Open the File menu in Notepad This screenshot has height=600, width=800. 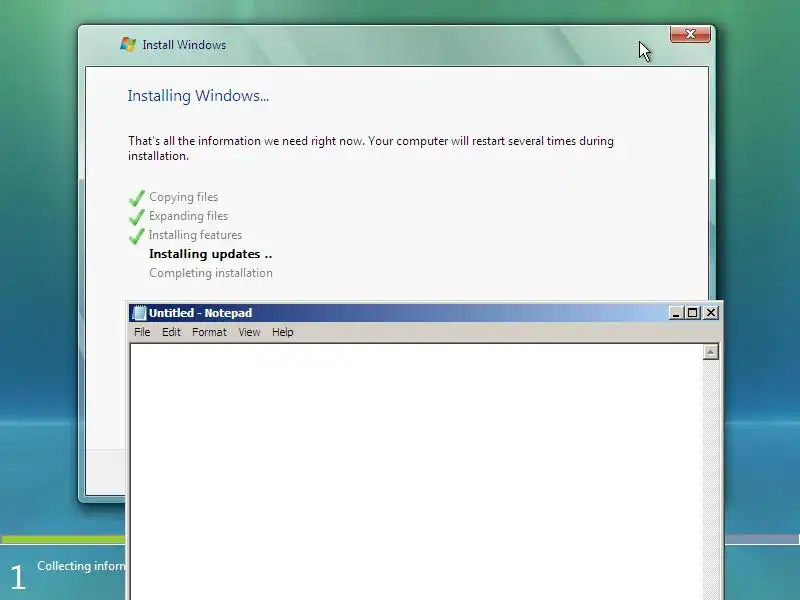click(x=142, y=332)
